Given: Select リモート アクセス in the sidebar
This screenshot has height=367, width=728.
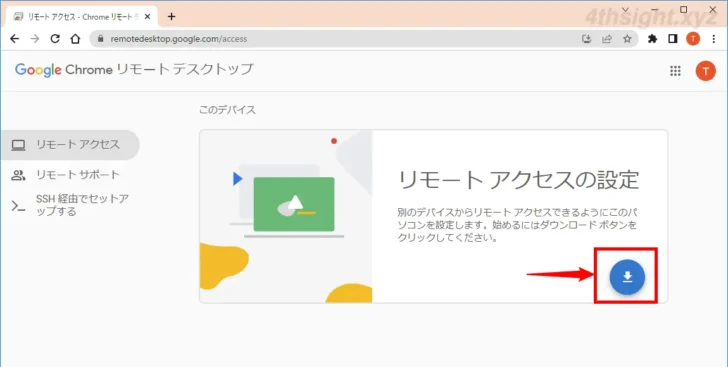Looking at the screenshot, I should point(70,145).
